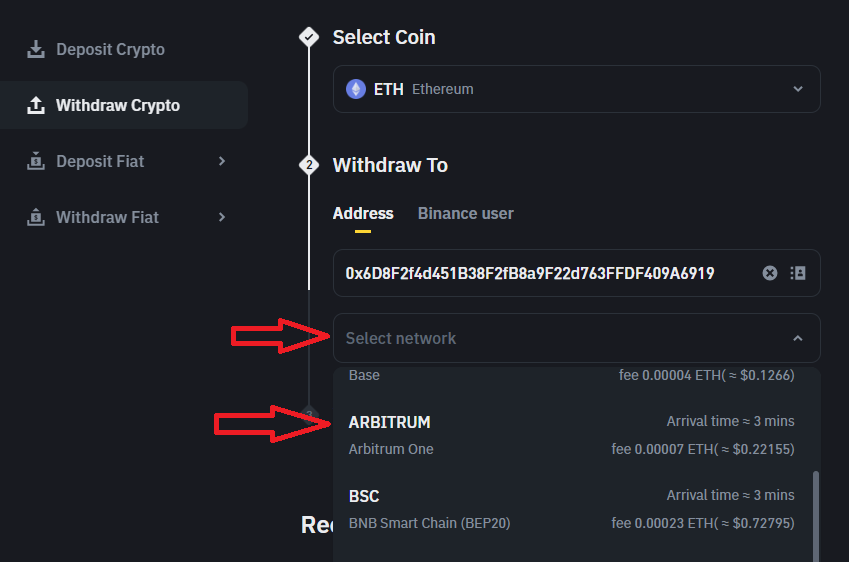849x562 pixels.
Task: Click the Deposit Fiat icon in sidebar
Action: pyautogui.click(x=36, y=161)
